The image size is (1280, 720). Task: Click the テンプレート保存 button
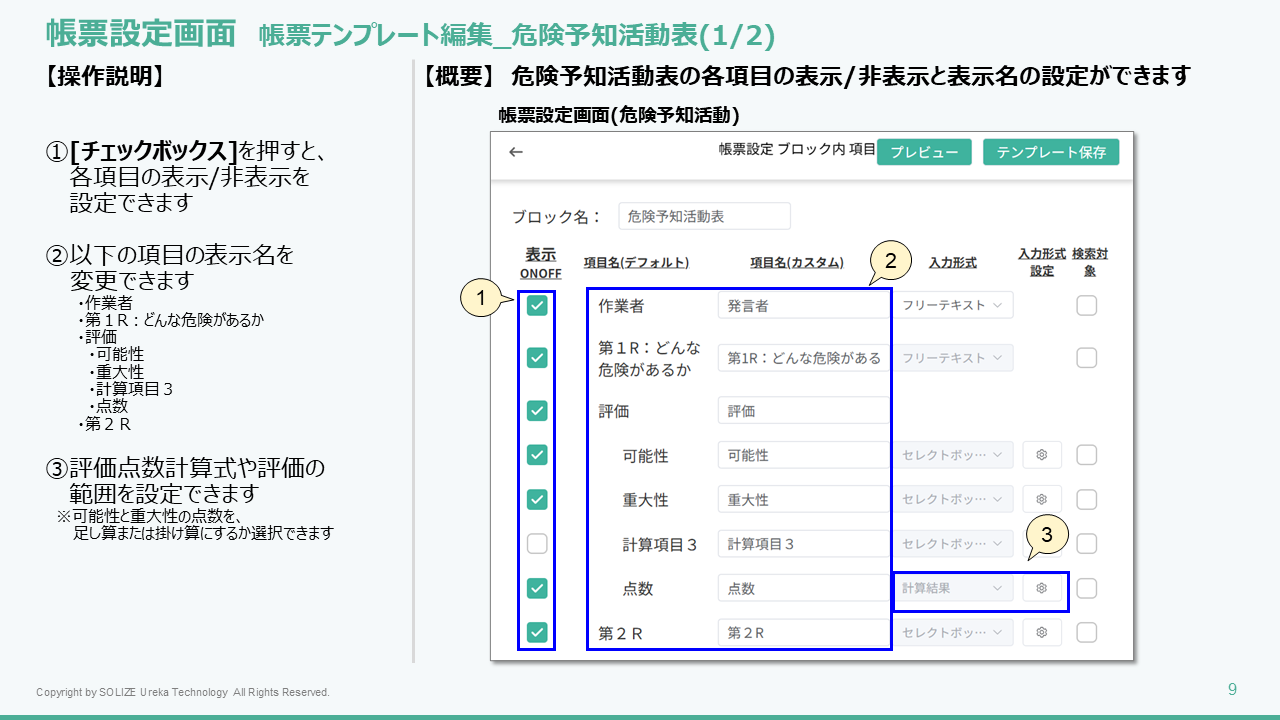pos(1051,152)
